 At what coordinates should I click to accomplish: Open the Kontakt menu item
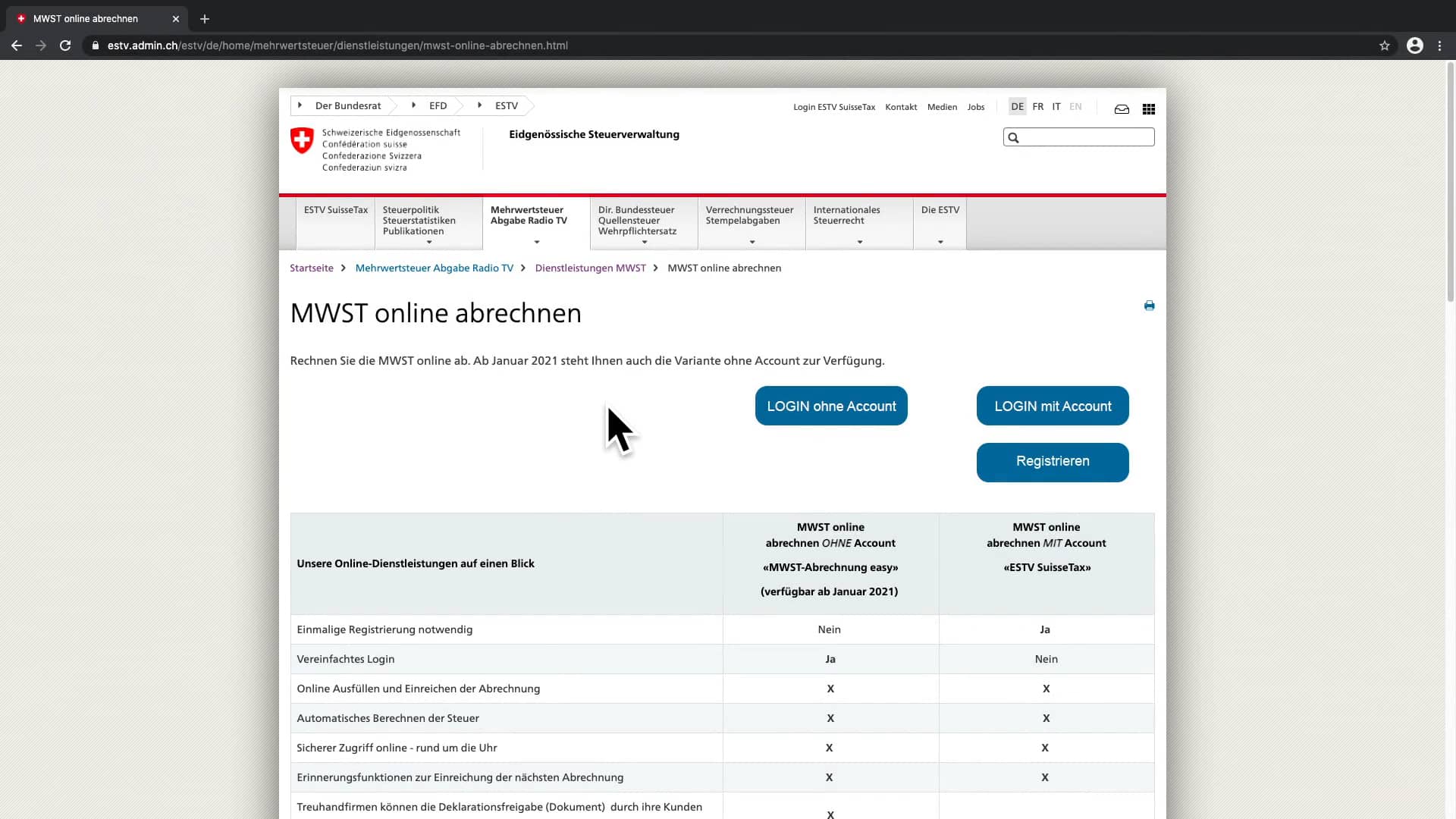(901, 107)
